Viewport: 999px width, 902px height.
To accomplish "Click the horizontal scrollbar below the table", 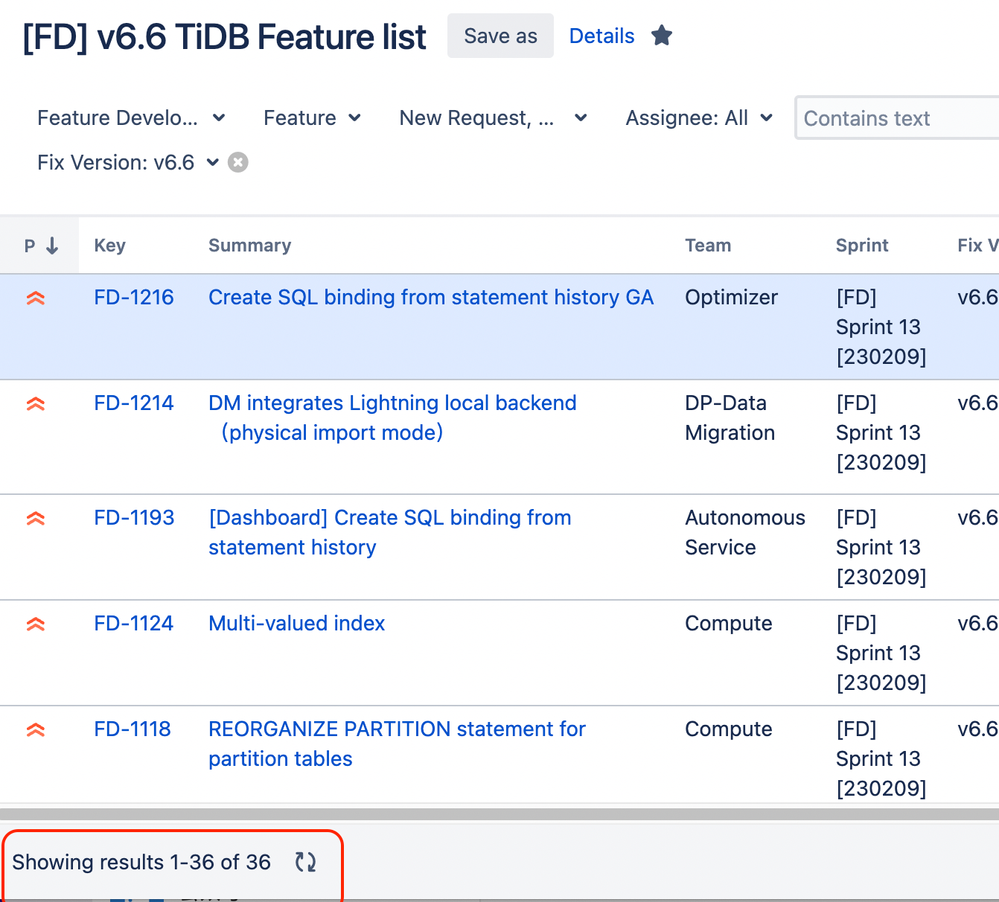I will [500, 814].
